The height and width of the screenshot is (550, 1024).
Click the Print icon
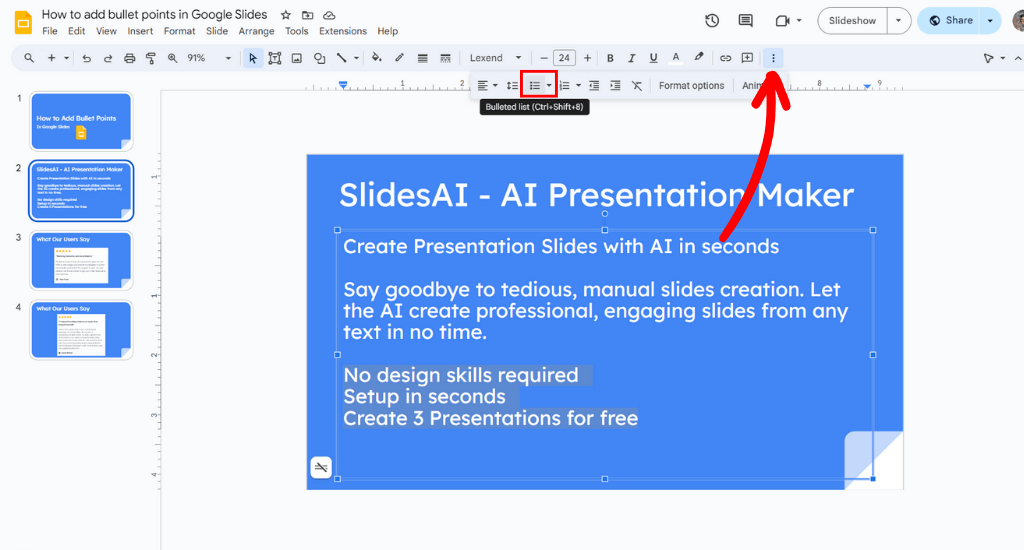(x=130, y=58)
